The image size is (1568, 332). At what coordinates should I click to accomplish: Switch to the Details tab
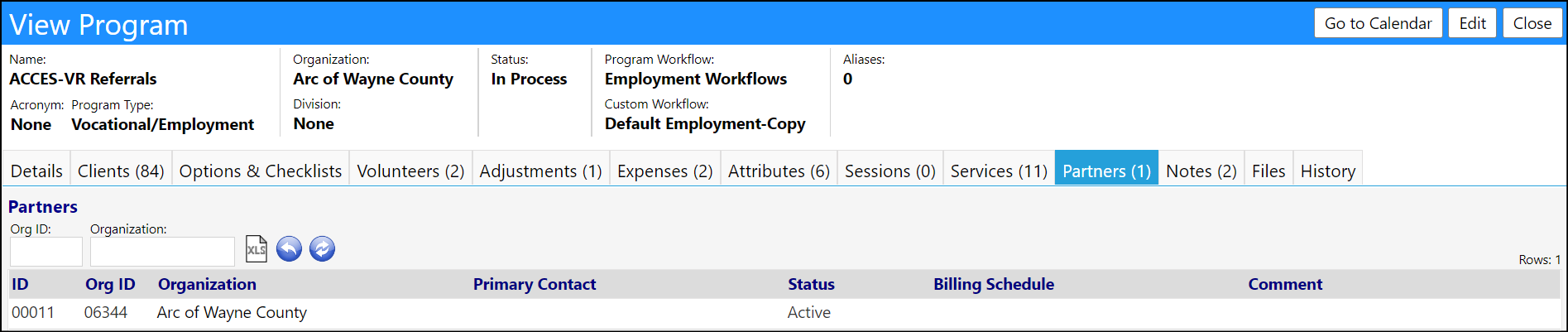pos(36,171)
